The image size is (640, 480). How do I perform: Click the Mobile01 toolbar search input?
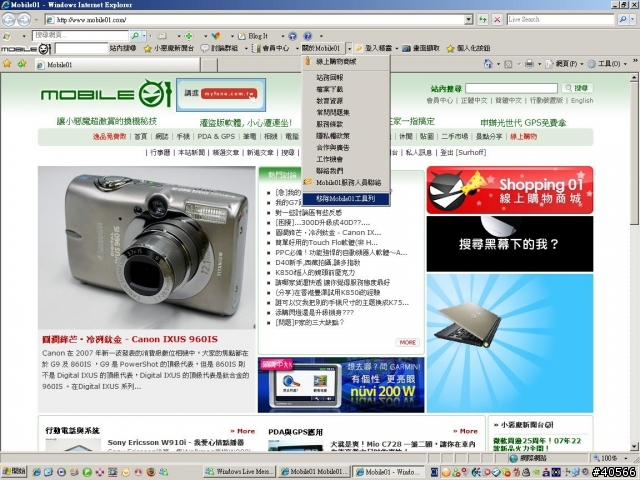81,49
